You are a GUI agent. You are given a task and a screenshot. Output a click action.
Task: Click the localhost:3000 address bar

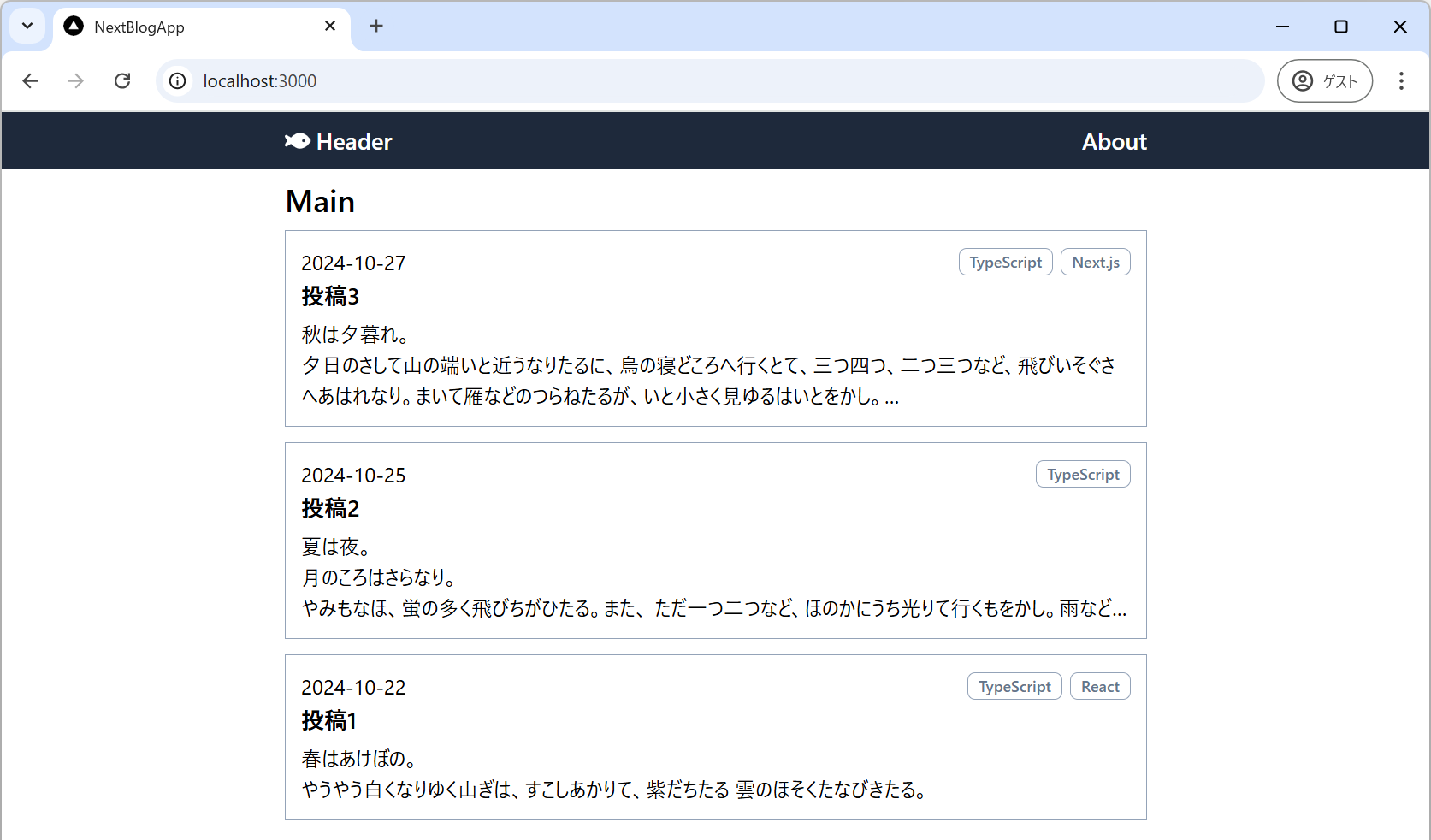(684, 80)
